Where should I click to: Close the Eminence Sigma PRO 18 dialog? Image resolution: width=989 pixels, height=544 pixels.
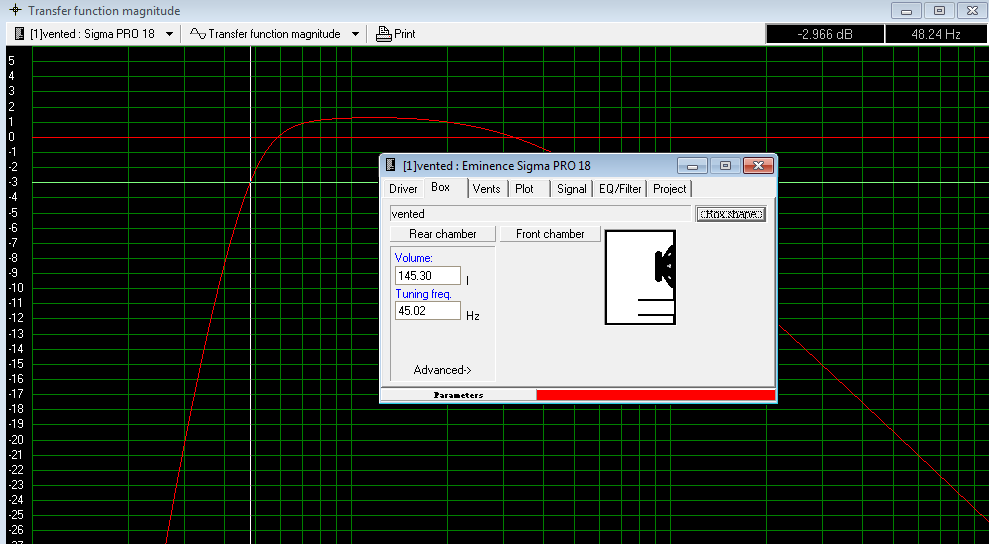point(758,165)
